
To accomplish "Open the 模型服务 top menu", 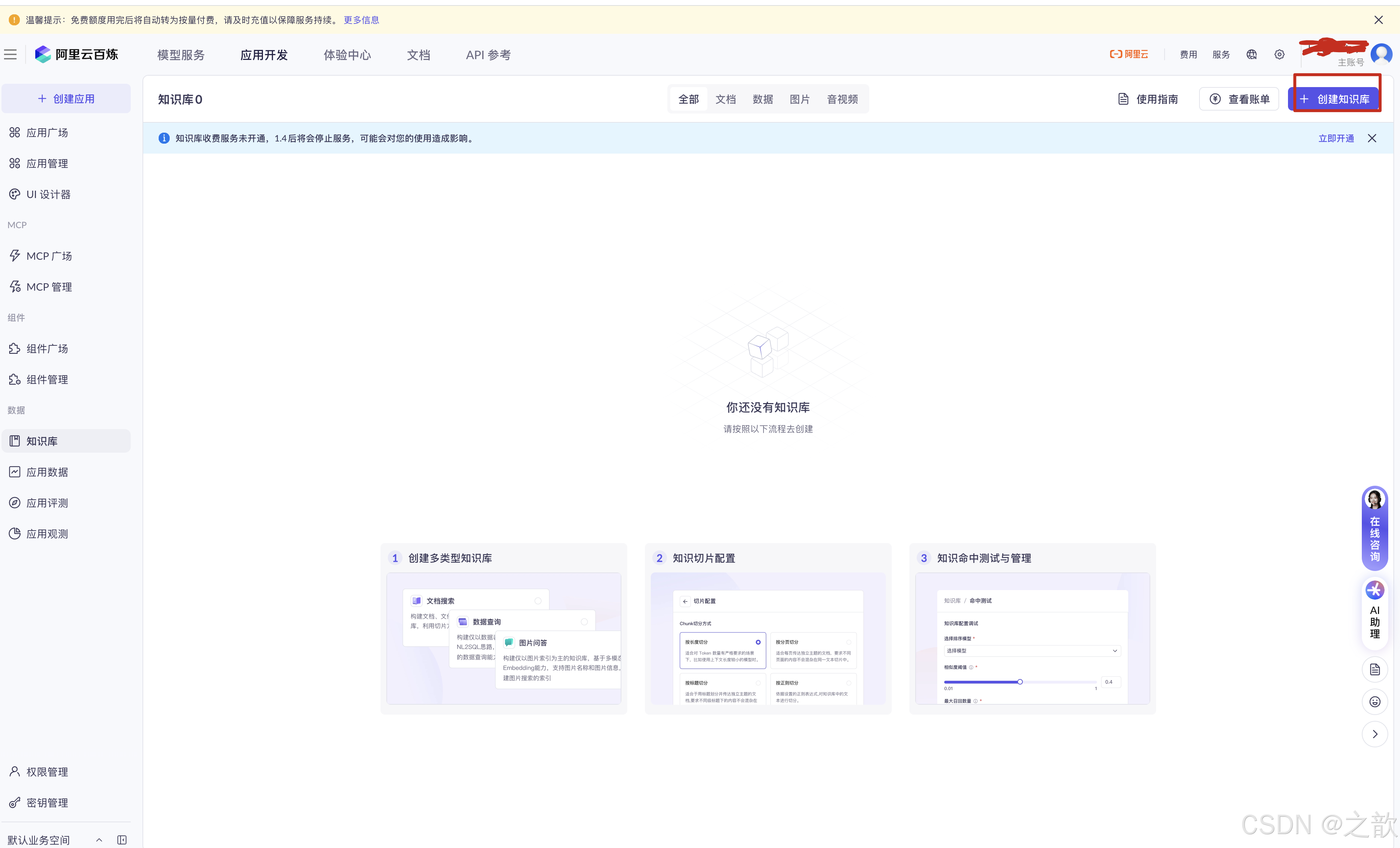I will pos(181,55).
